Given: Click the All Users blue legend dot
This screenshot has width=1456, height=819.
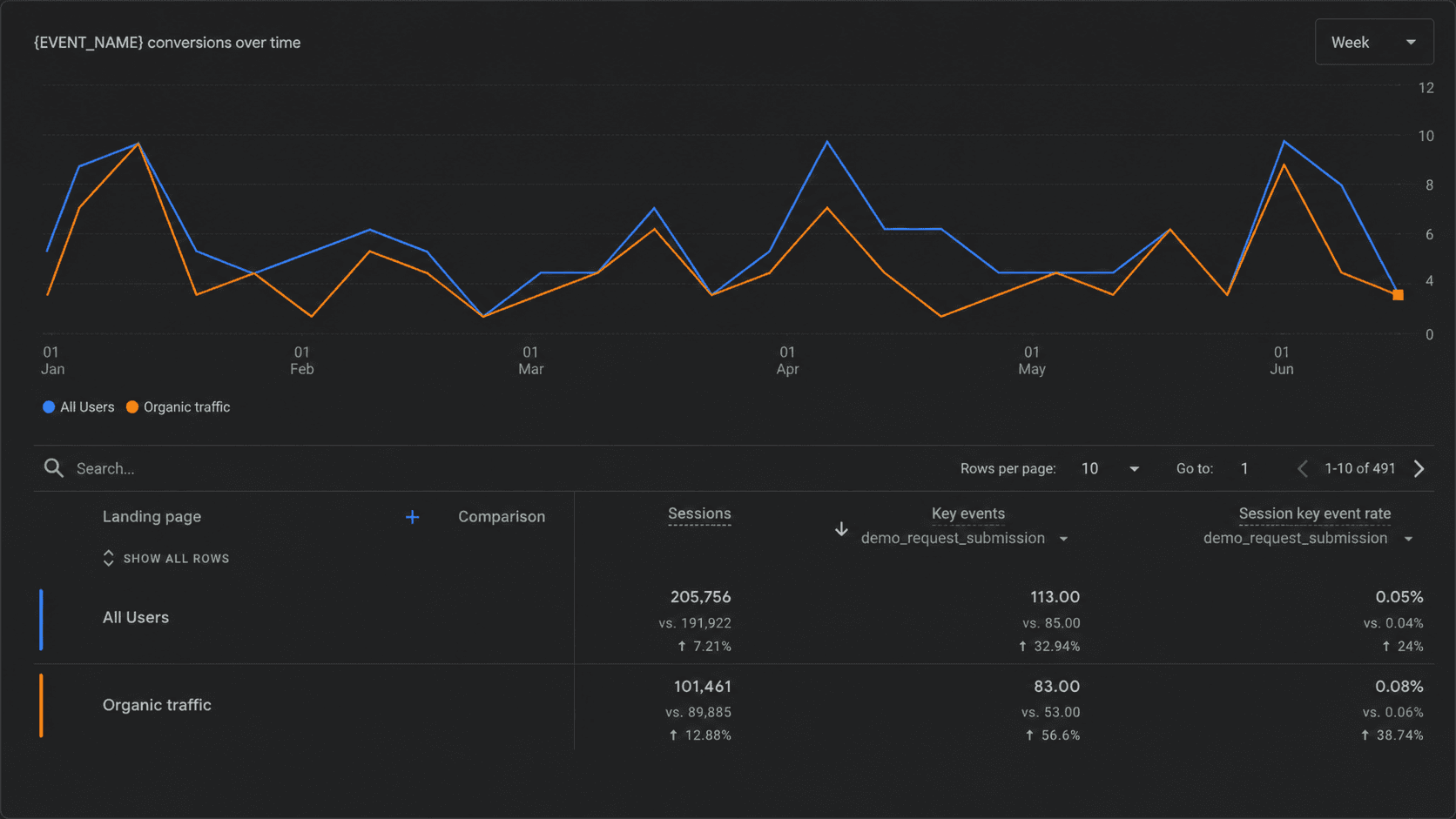Looking at the screenshot, I should point(49,407).
